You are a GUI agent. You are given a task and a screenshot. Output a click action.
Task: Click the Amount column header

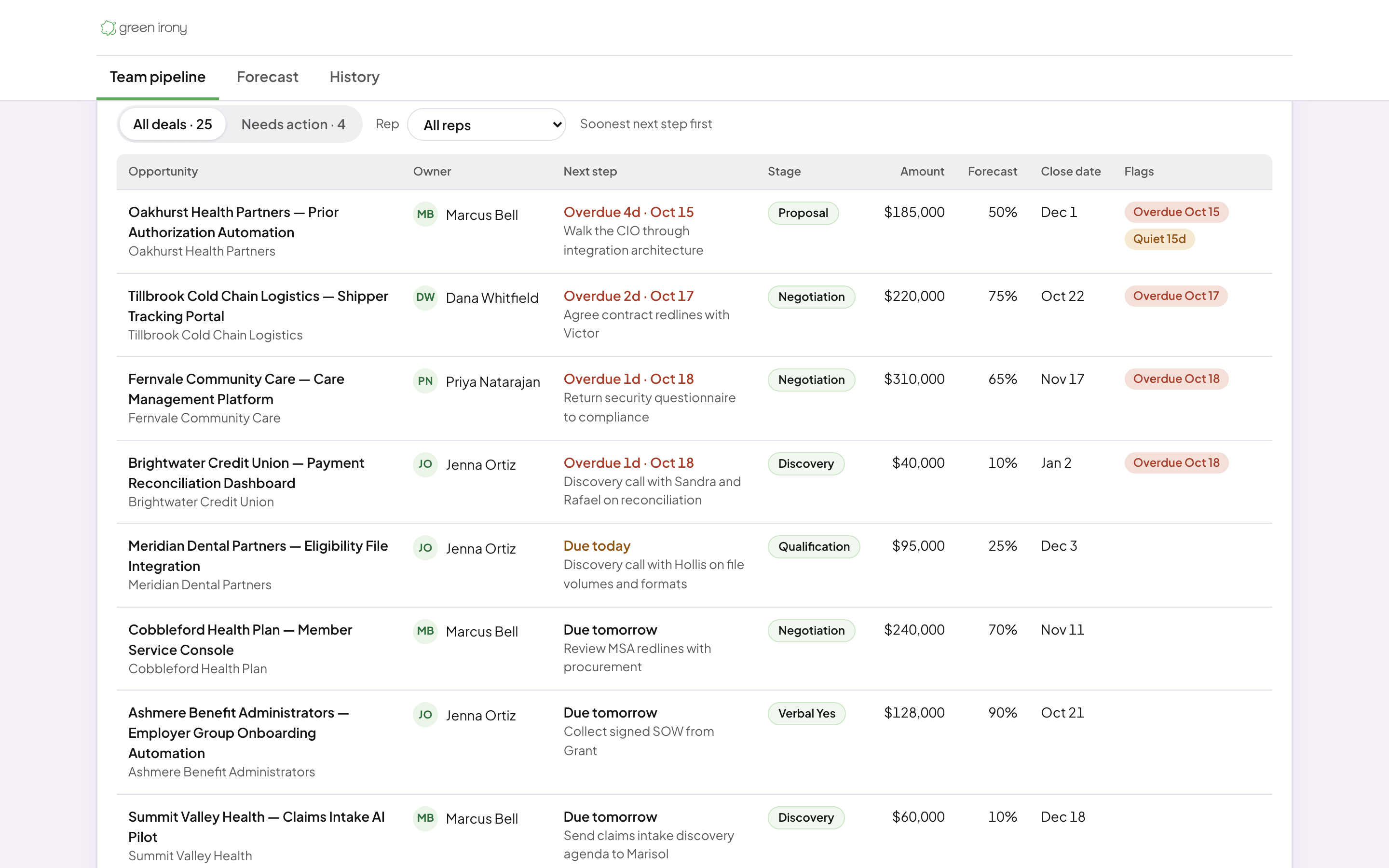922,171
